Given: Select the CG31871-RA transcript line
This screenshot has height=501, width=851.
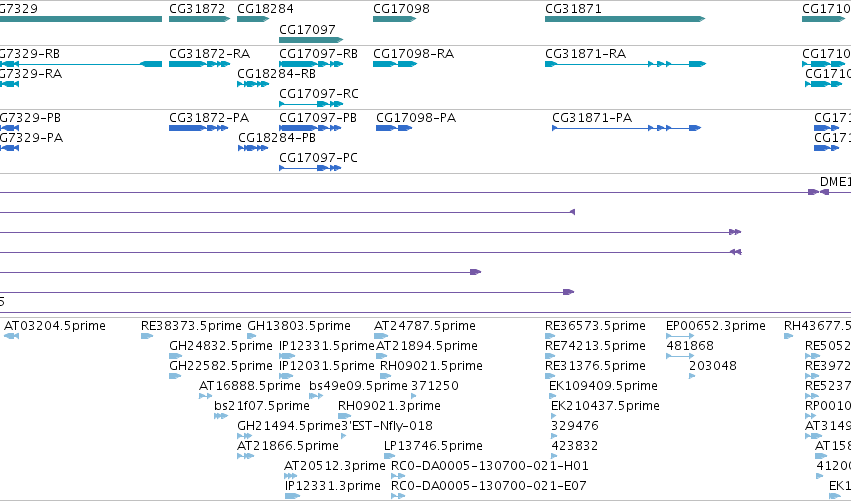Looking at the screenshot, I should 625,64.
